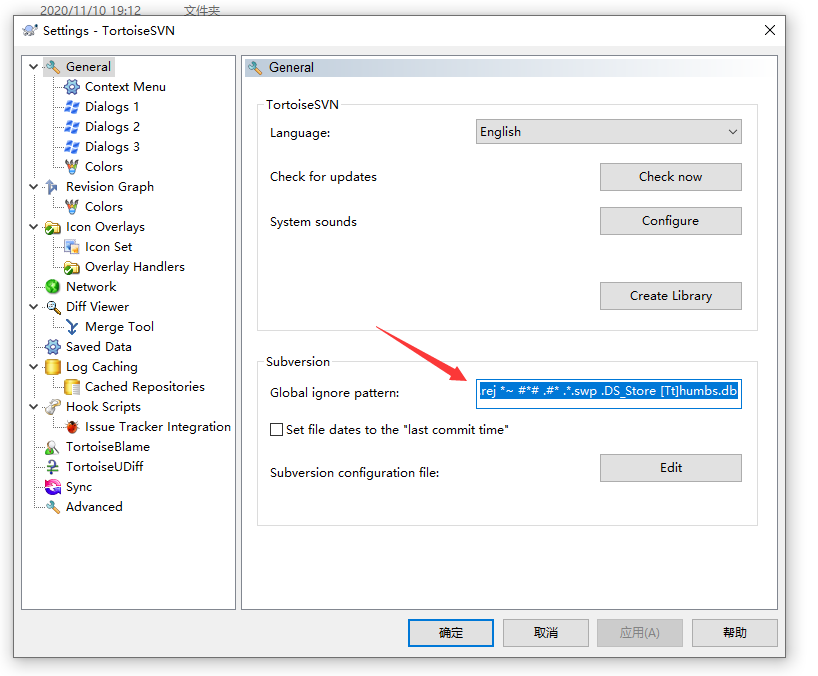Click the Diff Viewer magnifier icon
The height and width of the screenshot is (676, 818).
coord(52,307)
